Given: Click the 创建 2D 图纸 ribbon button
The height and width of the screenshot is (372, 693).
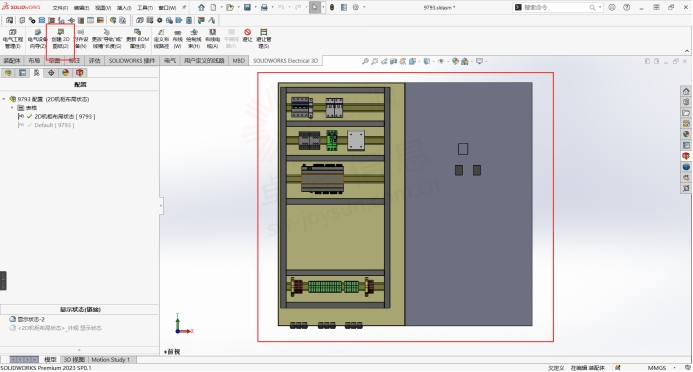Looking at the screenshot, I should tap(61, 39).
